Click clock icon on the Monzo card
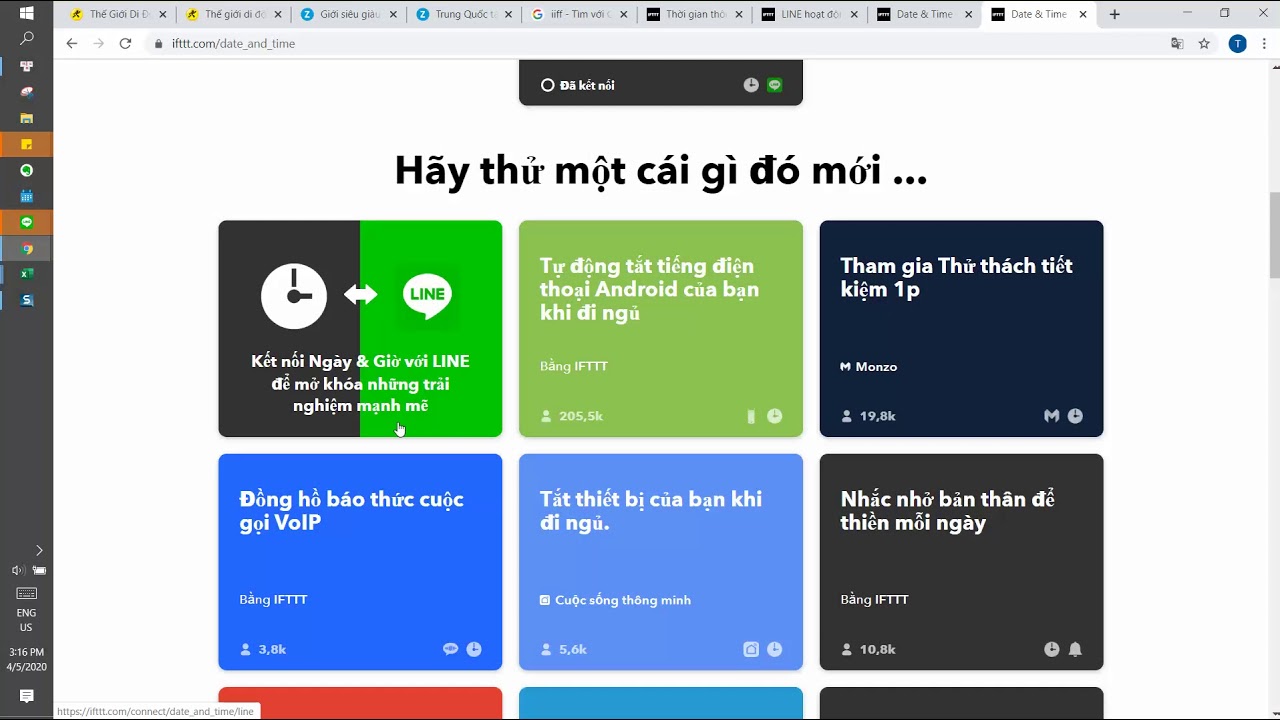The height and width of the screenshot is (720, 1280). point(1075,416)
